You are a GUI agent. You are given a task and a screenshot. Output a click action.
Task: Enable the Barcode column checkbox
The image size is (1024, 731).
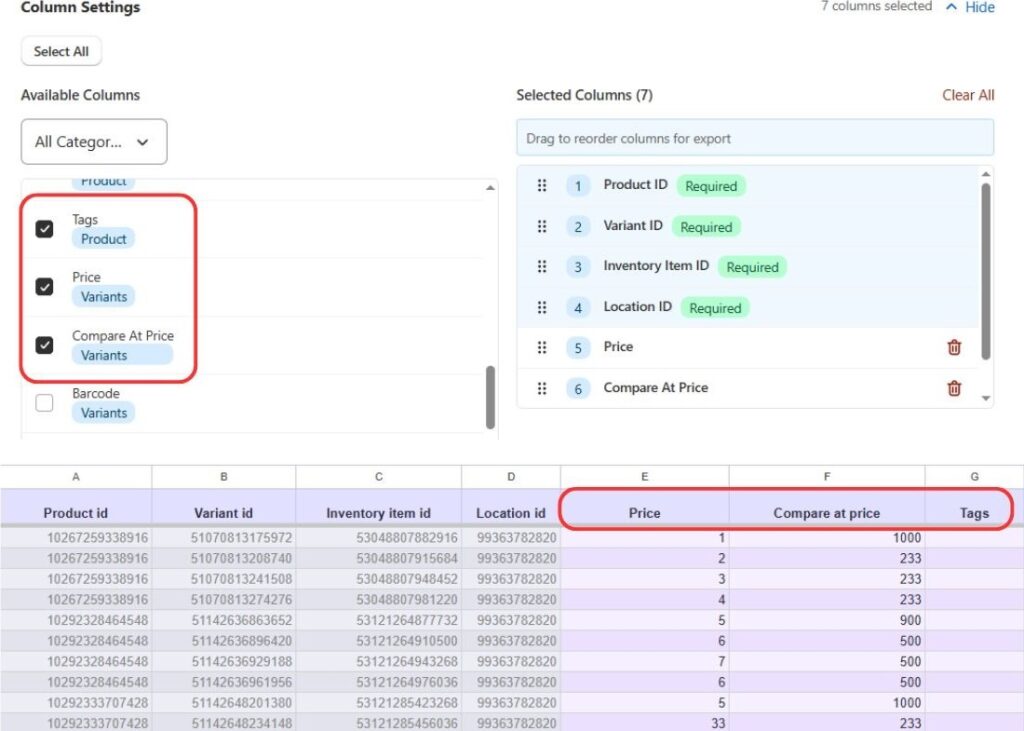coord(45,403)
